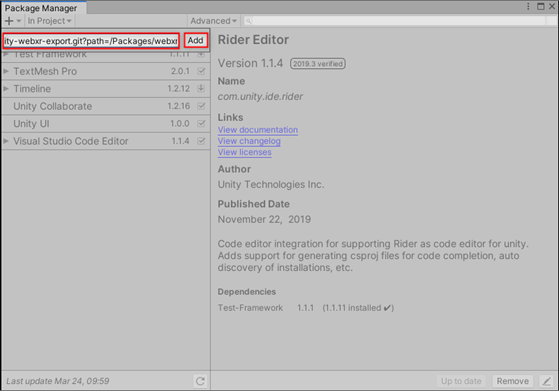Image resolution: width=559 pixels, height=391 pixels.
Task: Open the Advanced dropdown menu
Action: [213, 21]
